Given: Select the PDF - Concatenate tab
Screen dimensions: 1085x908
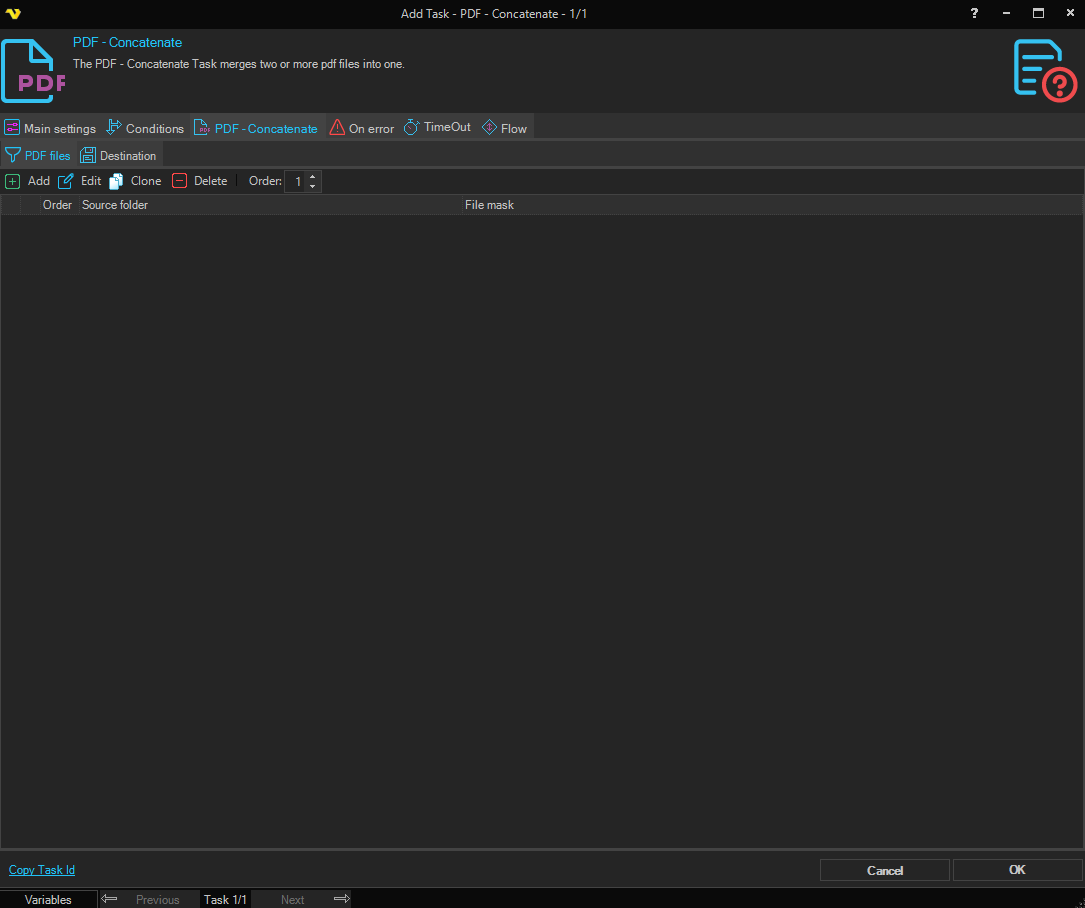Looking at the screenshot, I should coord(256,128).
